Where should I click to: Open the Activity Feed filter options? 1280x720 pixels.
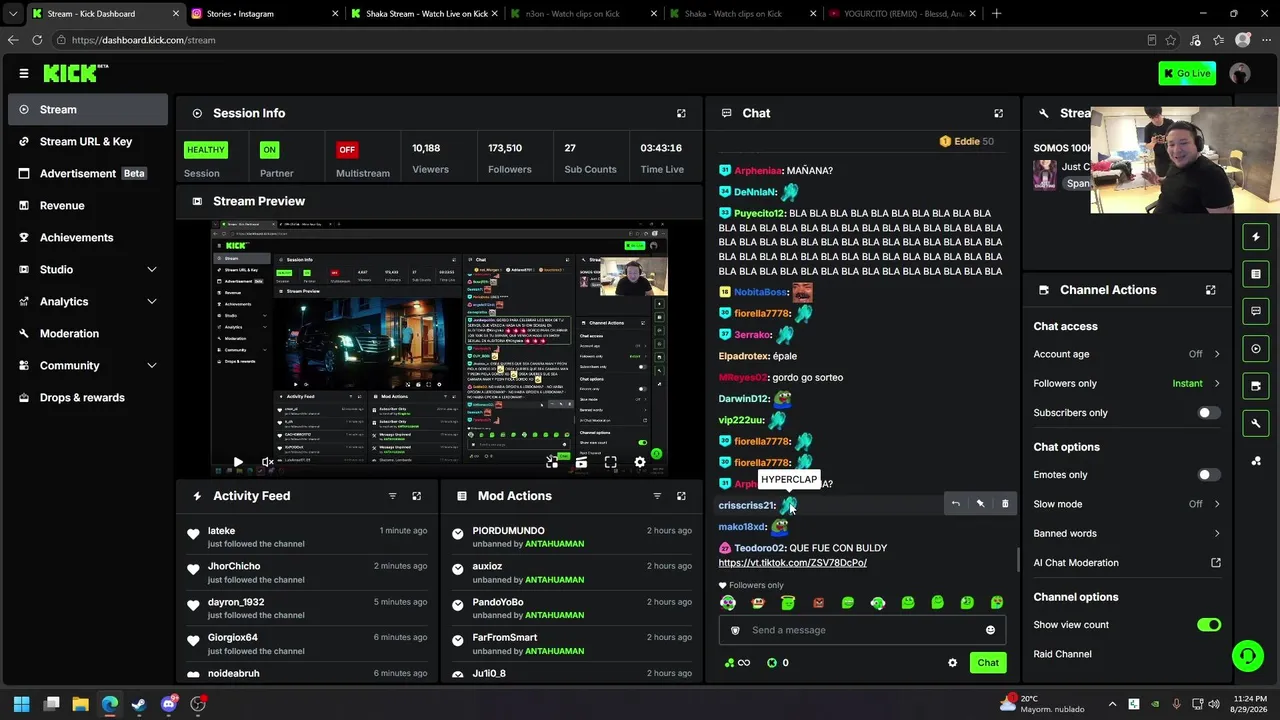(392, 496)
